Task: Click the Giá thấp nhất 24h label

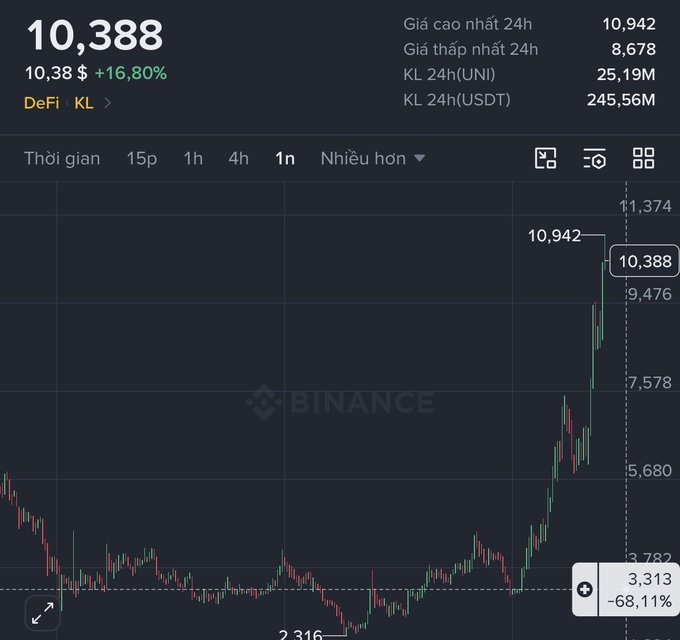Action: click(x=471, y=49)
